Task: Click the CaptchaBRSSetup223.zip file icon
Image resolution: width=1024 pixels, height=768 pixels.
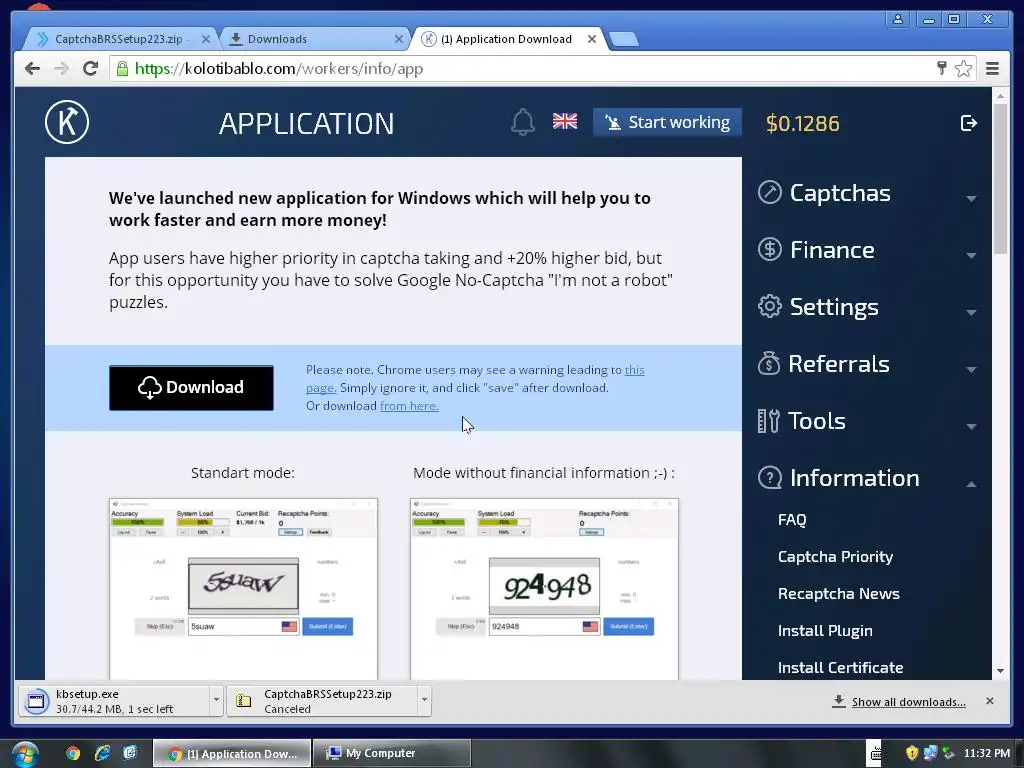Action: 244,701
